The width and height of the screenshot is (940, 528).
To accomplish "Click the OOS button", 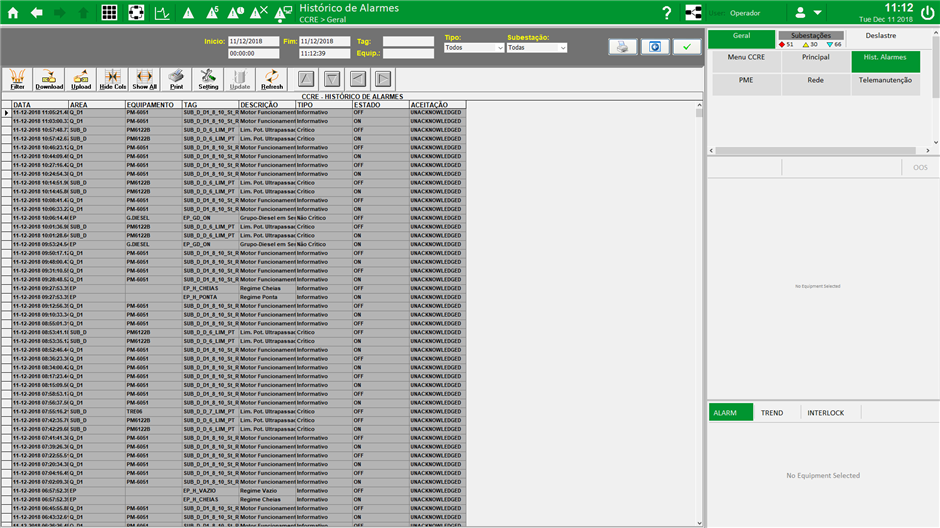I will click(x=920, y=167).
